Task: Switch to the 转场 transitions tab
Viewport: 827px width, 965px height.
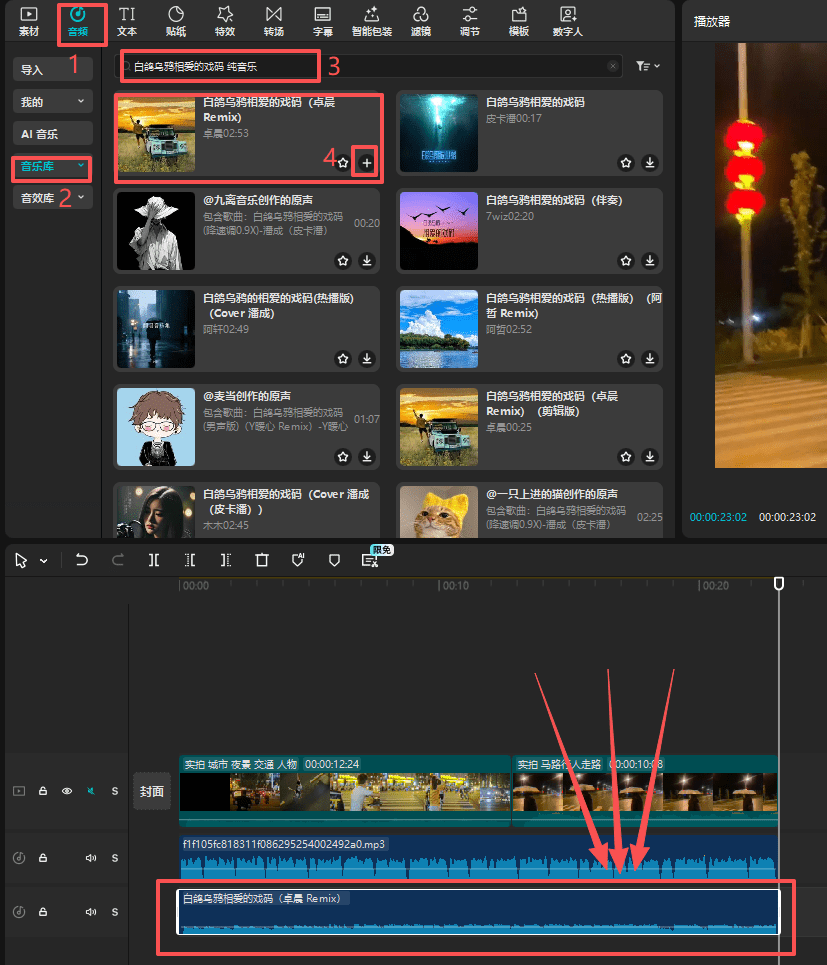Action: tap(273, 21)
